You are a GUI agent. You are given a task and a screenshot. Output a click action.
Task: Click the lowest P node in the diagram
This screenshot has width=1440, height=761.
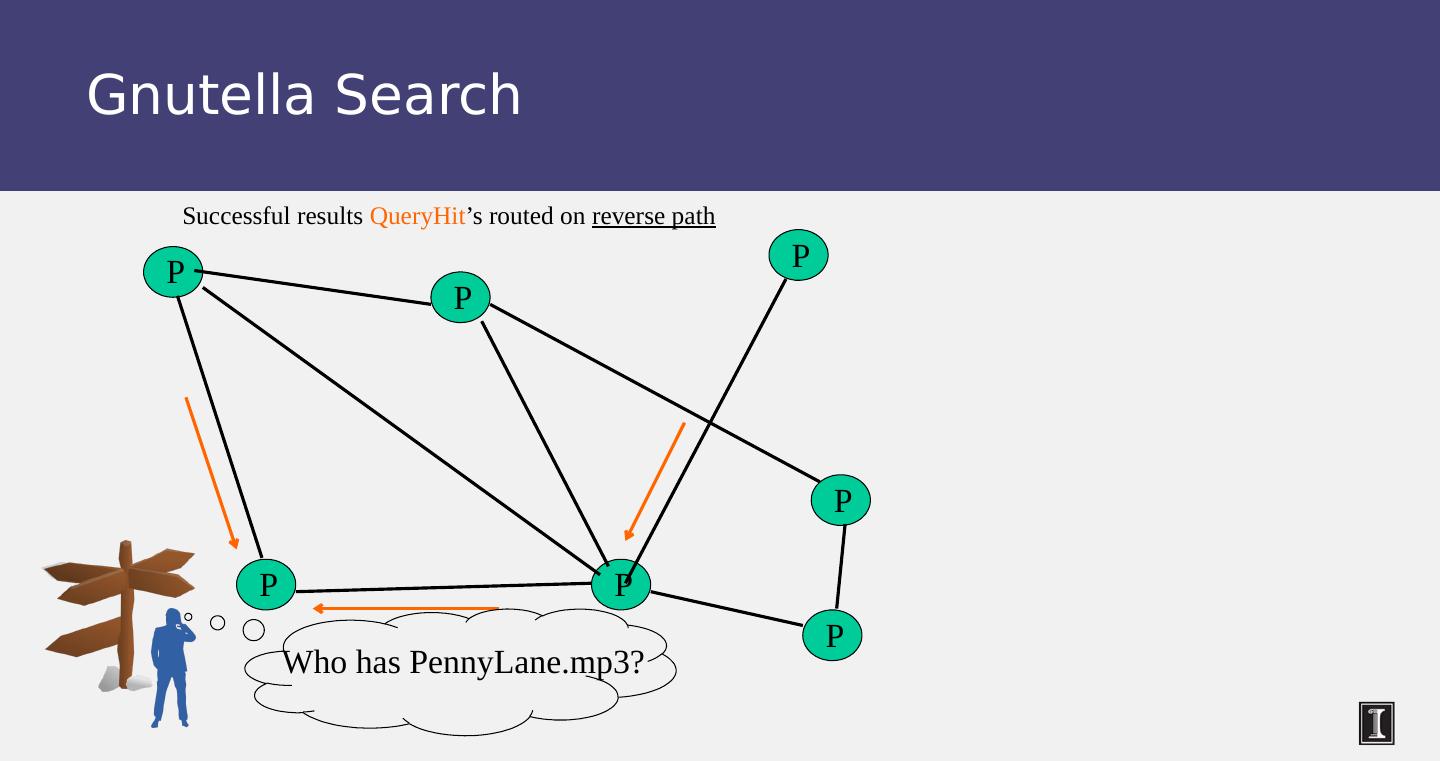[x=833, y=634]
